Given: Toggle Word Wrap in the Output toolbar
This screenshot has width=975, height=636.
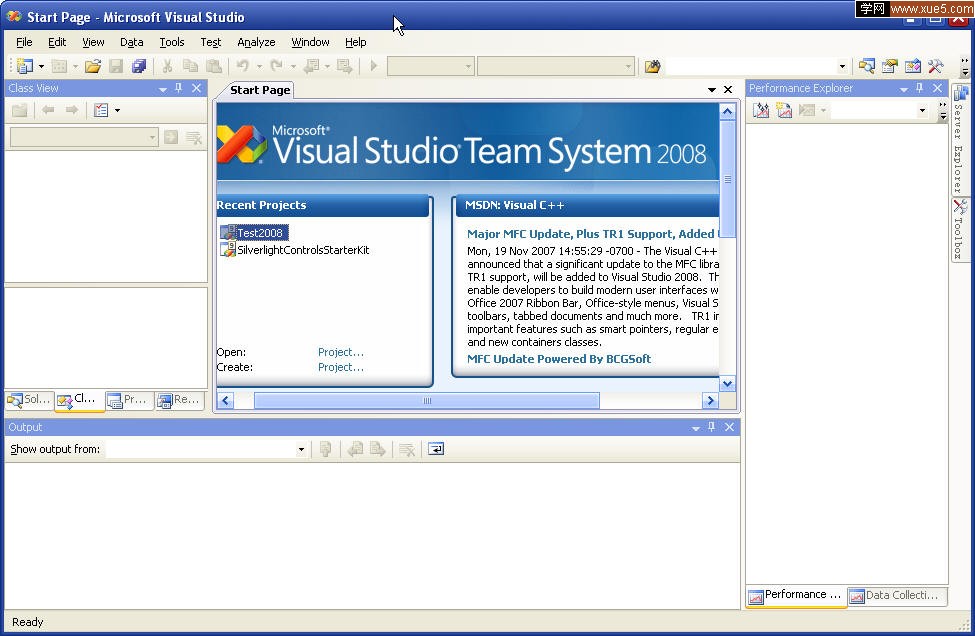Looking at the screenshot, I should point(436,449).
